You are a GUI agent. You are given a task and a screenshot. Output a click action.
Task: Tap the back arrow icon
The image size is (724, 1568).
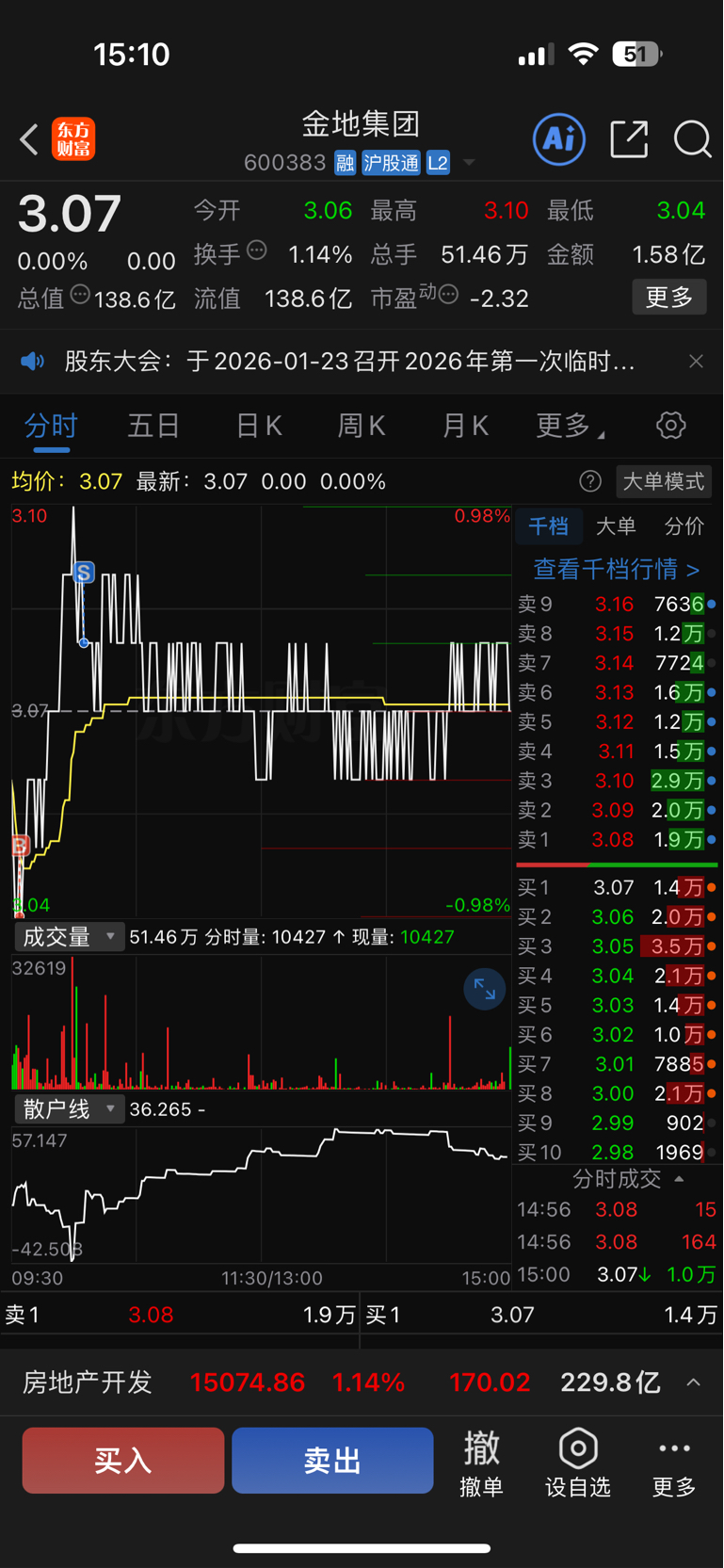point(29,140)
